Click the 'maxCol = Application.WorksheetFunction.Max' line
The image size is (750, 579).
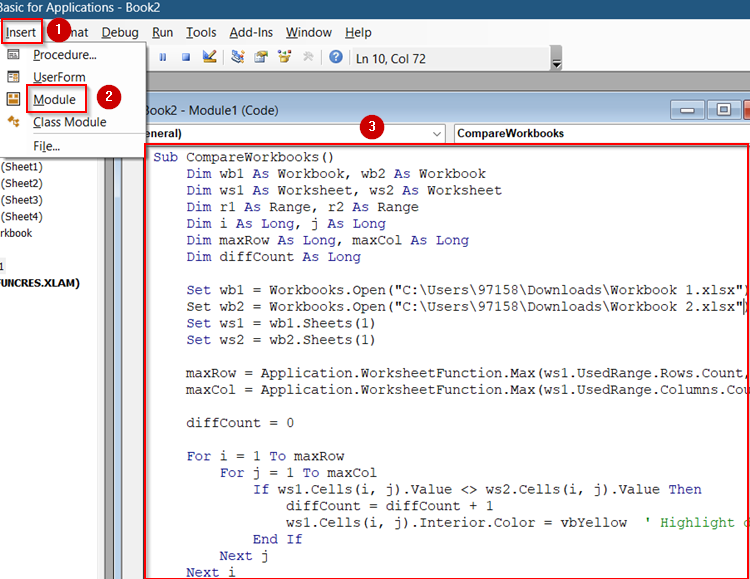point(466,390)
